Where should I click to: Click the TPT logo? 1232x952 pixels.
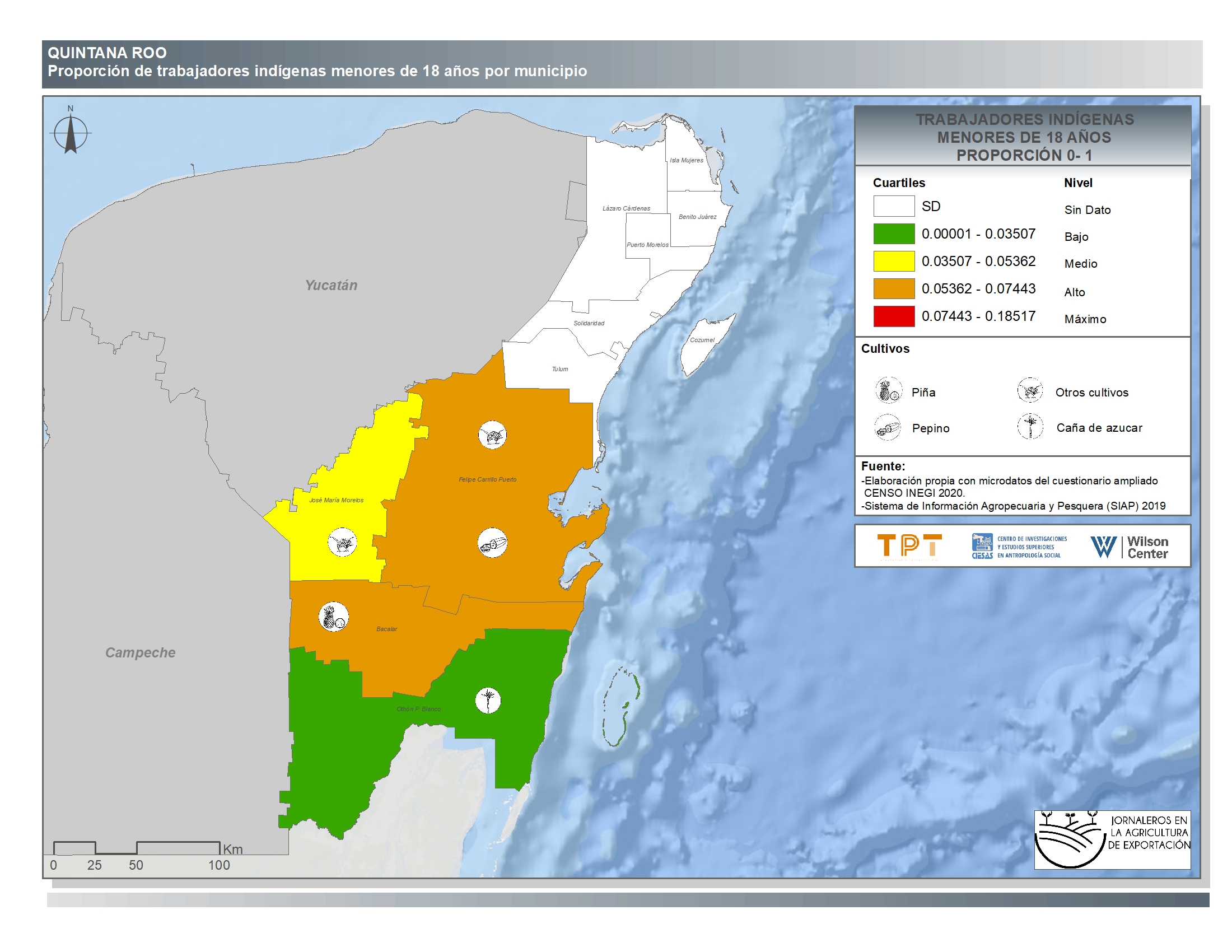tap(909, 546)
